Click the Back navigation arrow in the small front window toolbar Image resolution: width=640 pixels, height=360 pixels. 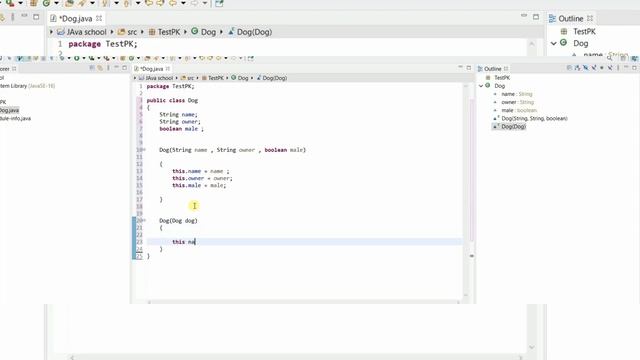tap(218, 58)
